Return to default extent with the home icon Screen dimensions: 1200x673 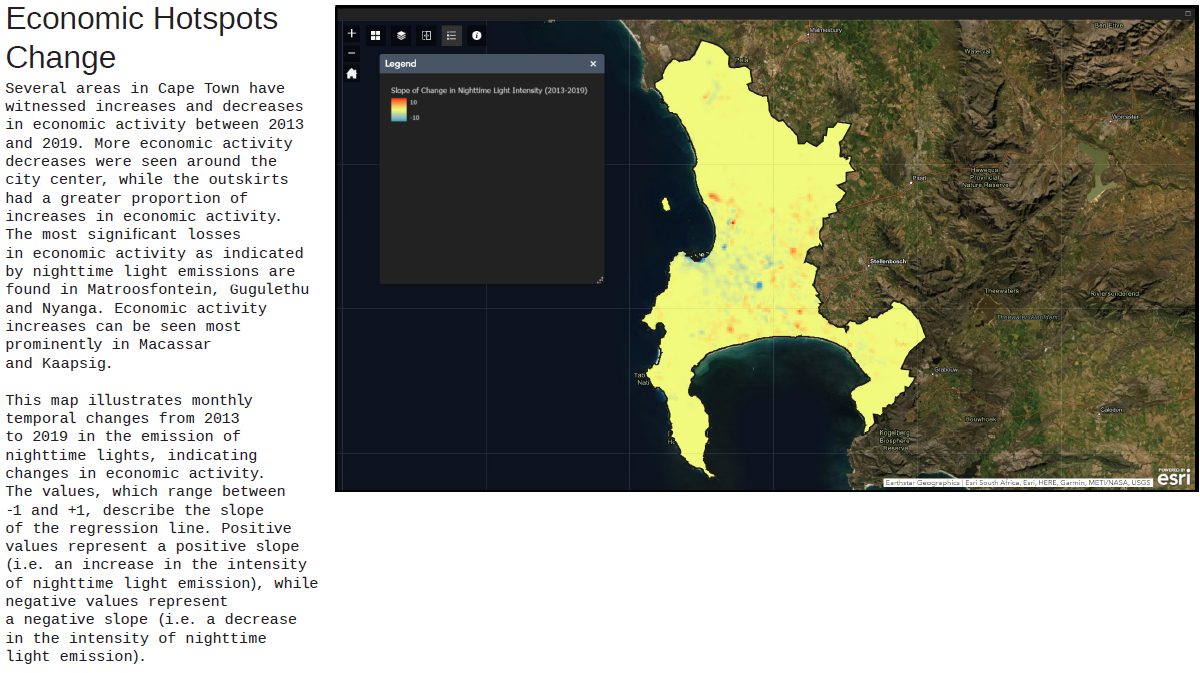point(351,73)
